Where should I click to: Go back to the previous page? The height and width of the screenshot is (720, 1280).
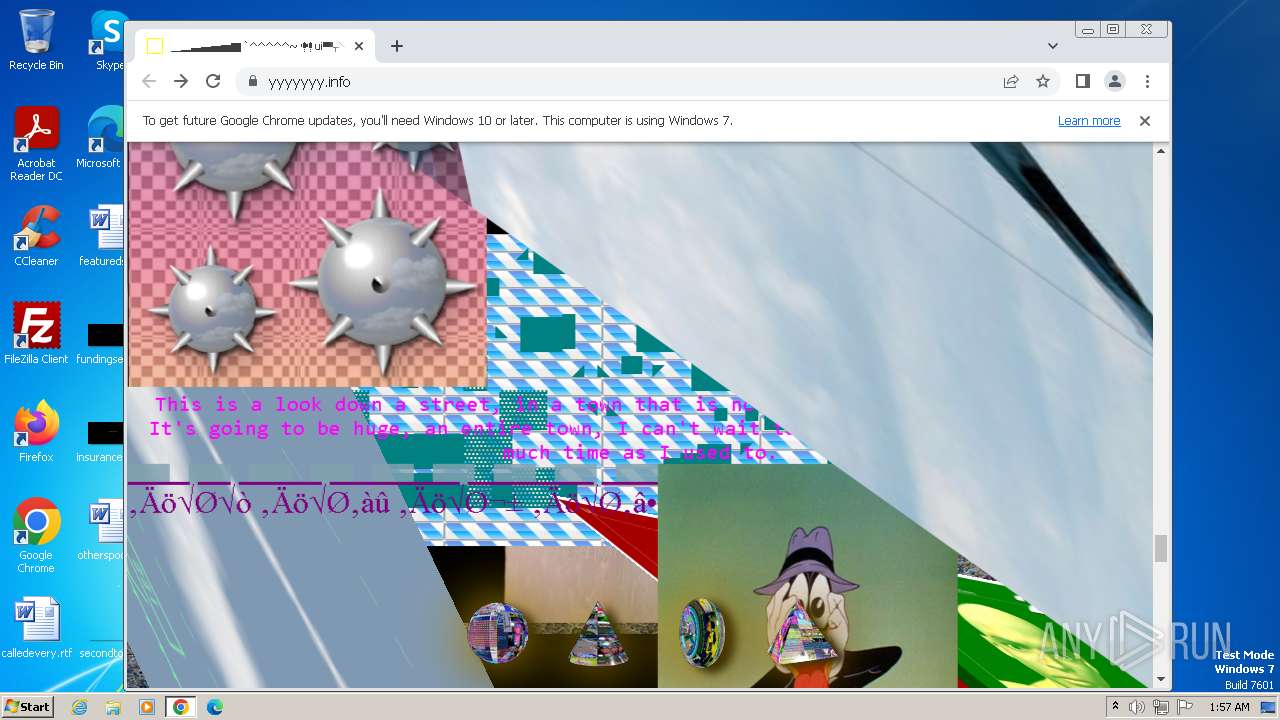(x=149, y=81)
